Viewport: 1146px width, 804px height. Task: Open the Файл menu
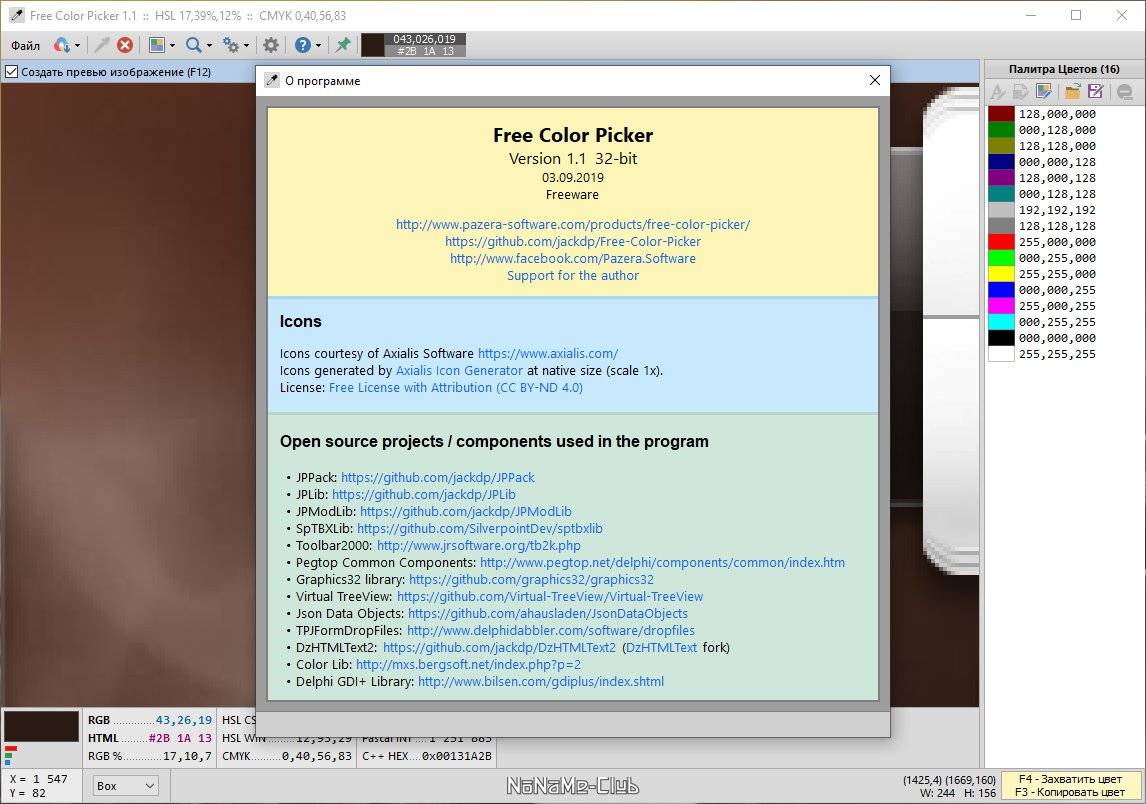tap(26, 46)
